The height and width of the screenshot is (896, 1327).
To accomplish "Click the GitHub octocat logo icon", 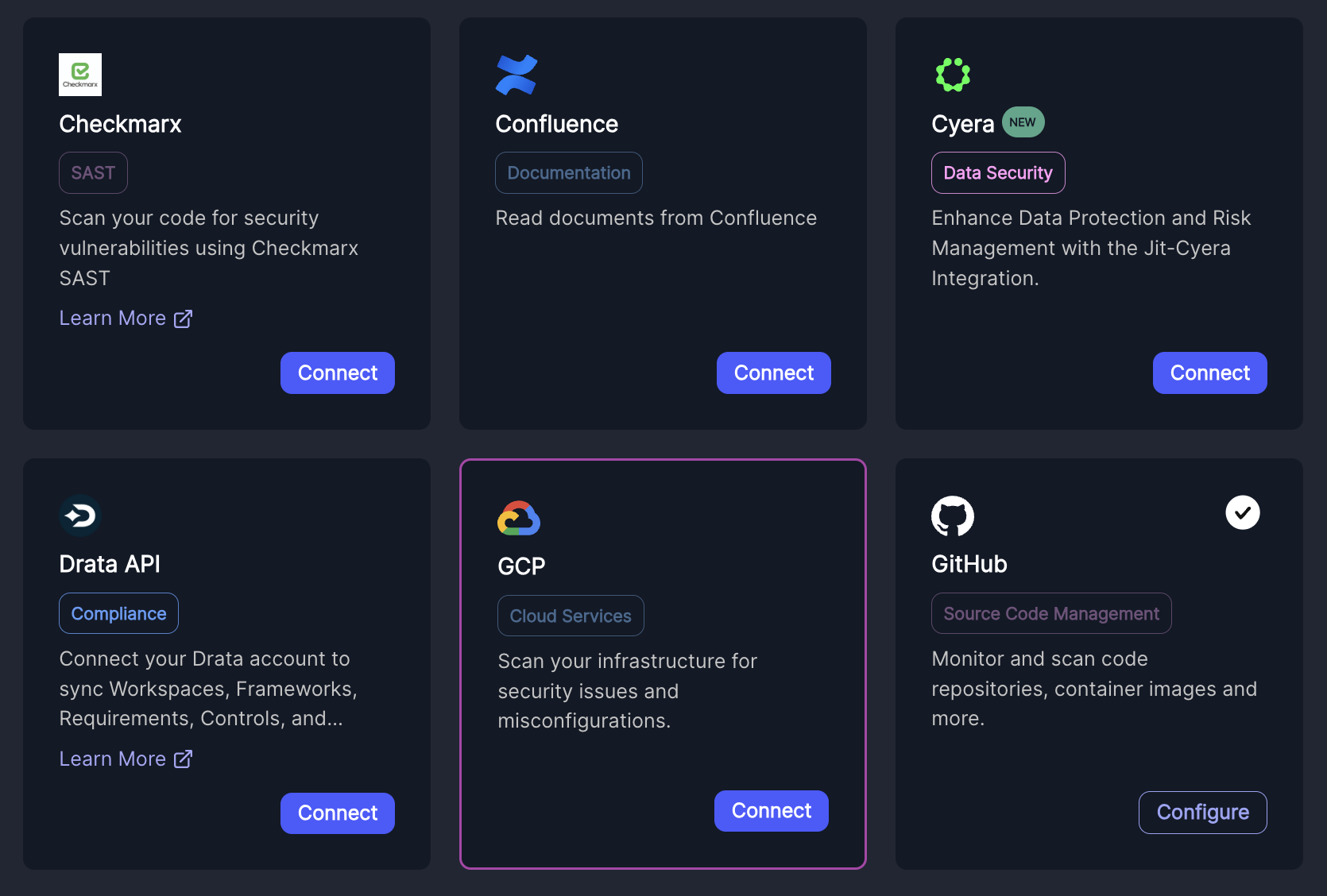I will 953,516.
